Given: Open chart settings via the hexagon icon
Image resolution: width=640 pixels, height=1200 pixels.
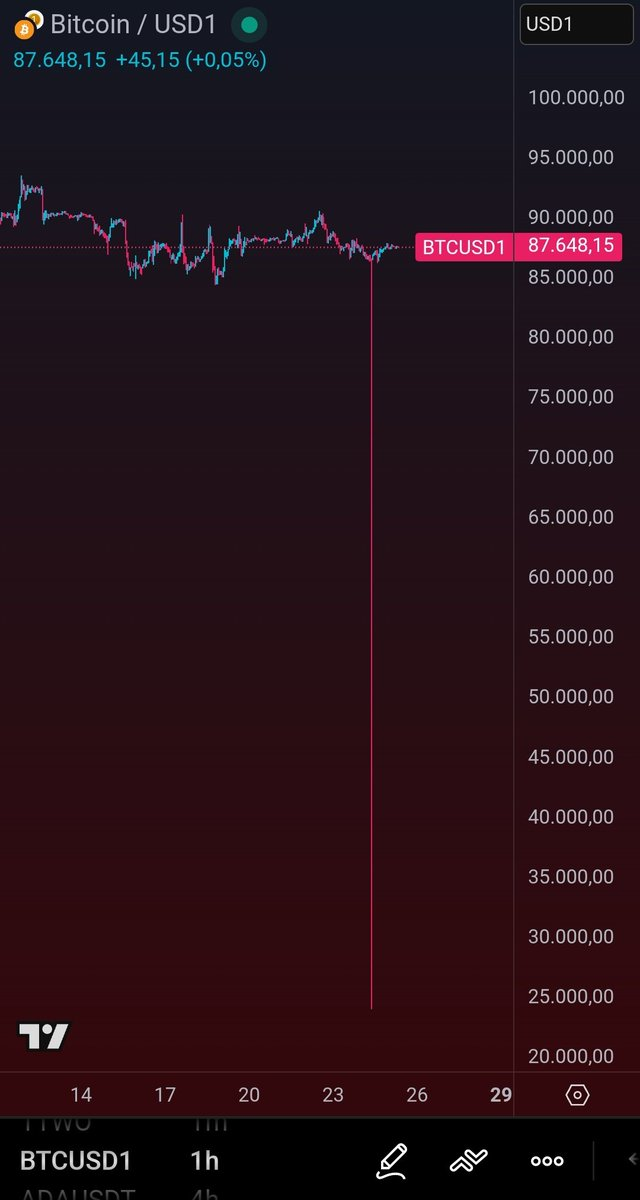Looking at the screenshot, I should pos(578,1096).
